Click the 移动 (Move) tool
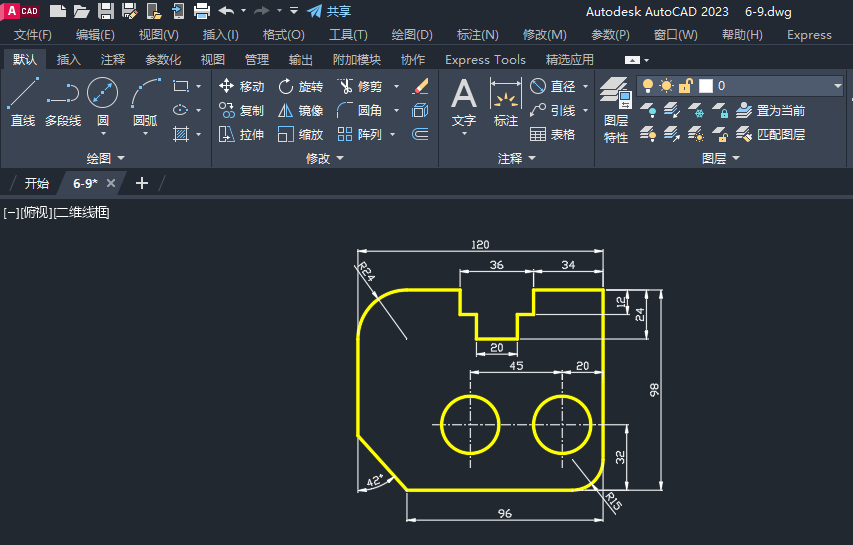This screenshot has width=853, height=545. point(241,87)
